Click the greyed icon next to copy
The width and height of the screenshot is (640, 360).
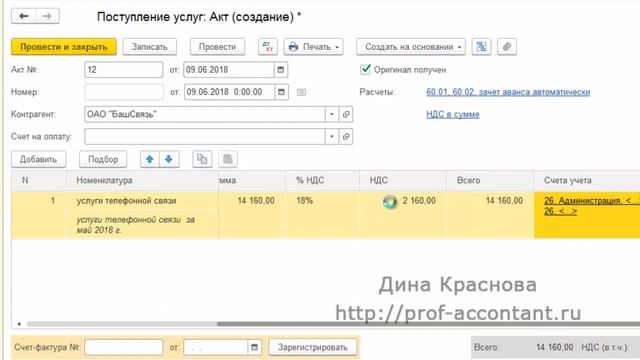(x=228, y=159)
